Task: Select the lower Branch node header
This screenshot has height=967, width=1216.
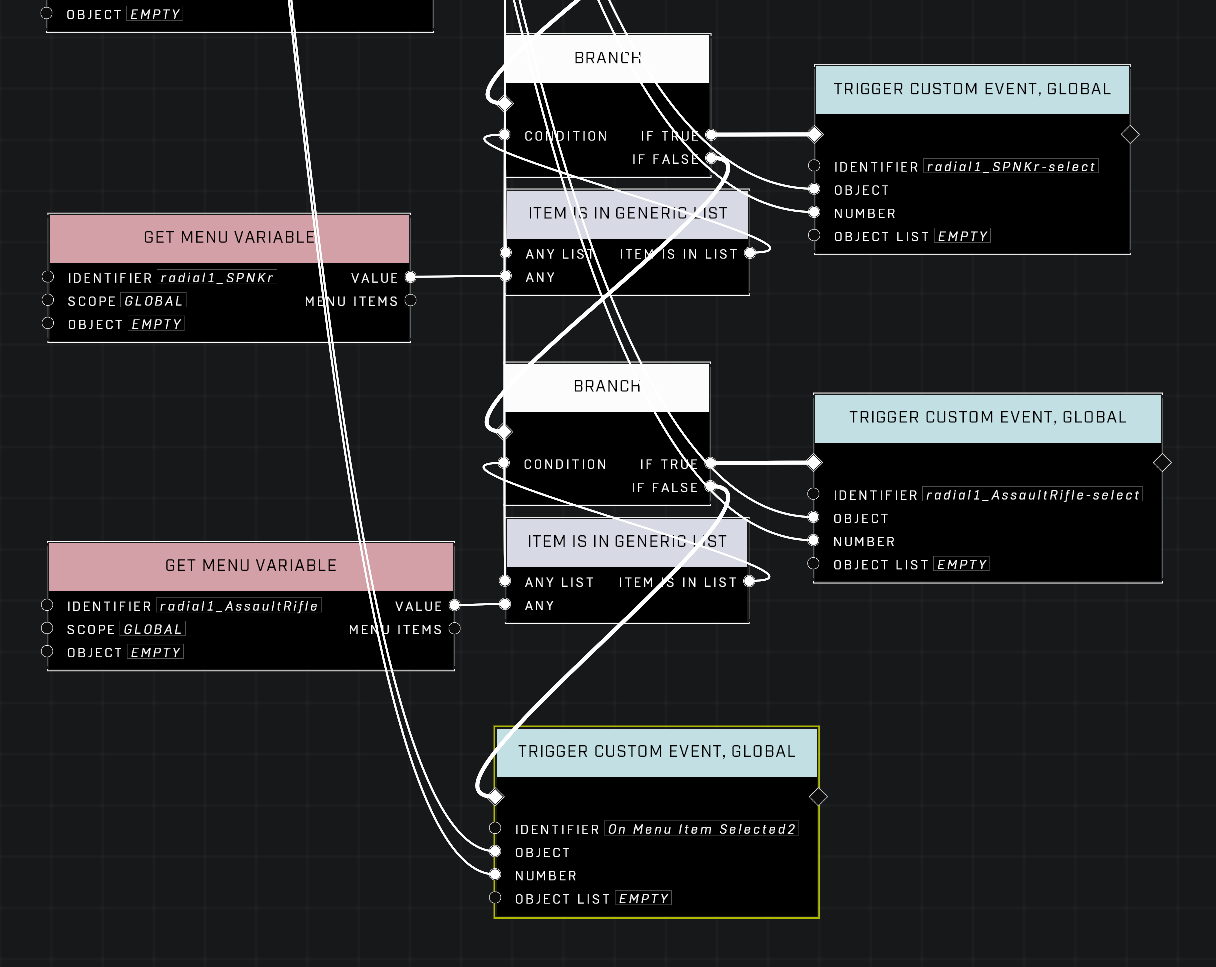Action: pyautogui.click(x=608, y=386)
